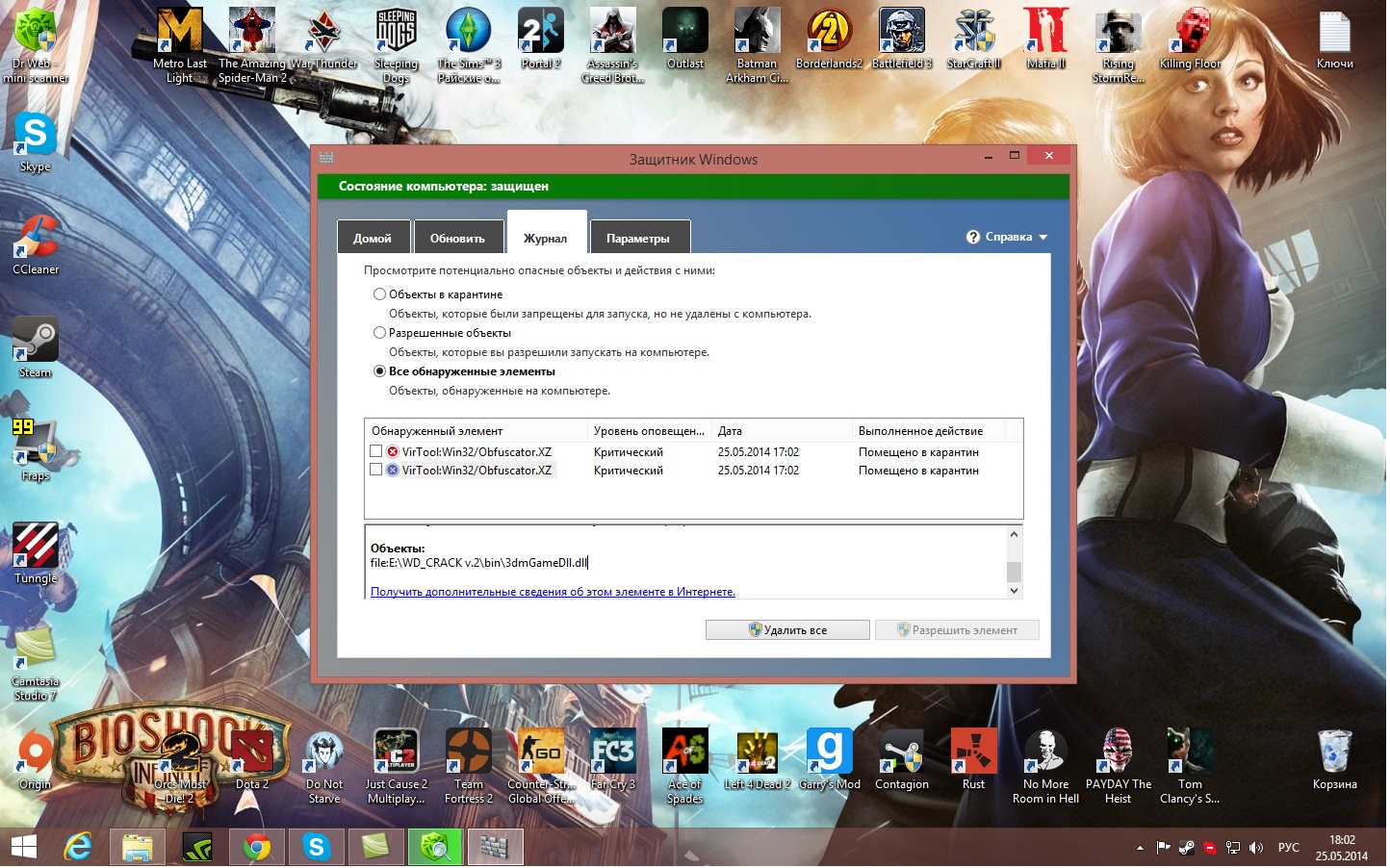Open the Параметры tab
The image size is (1390, 868).
pyautogui.click(x=638, y=238)
